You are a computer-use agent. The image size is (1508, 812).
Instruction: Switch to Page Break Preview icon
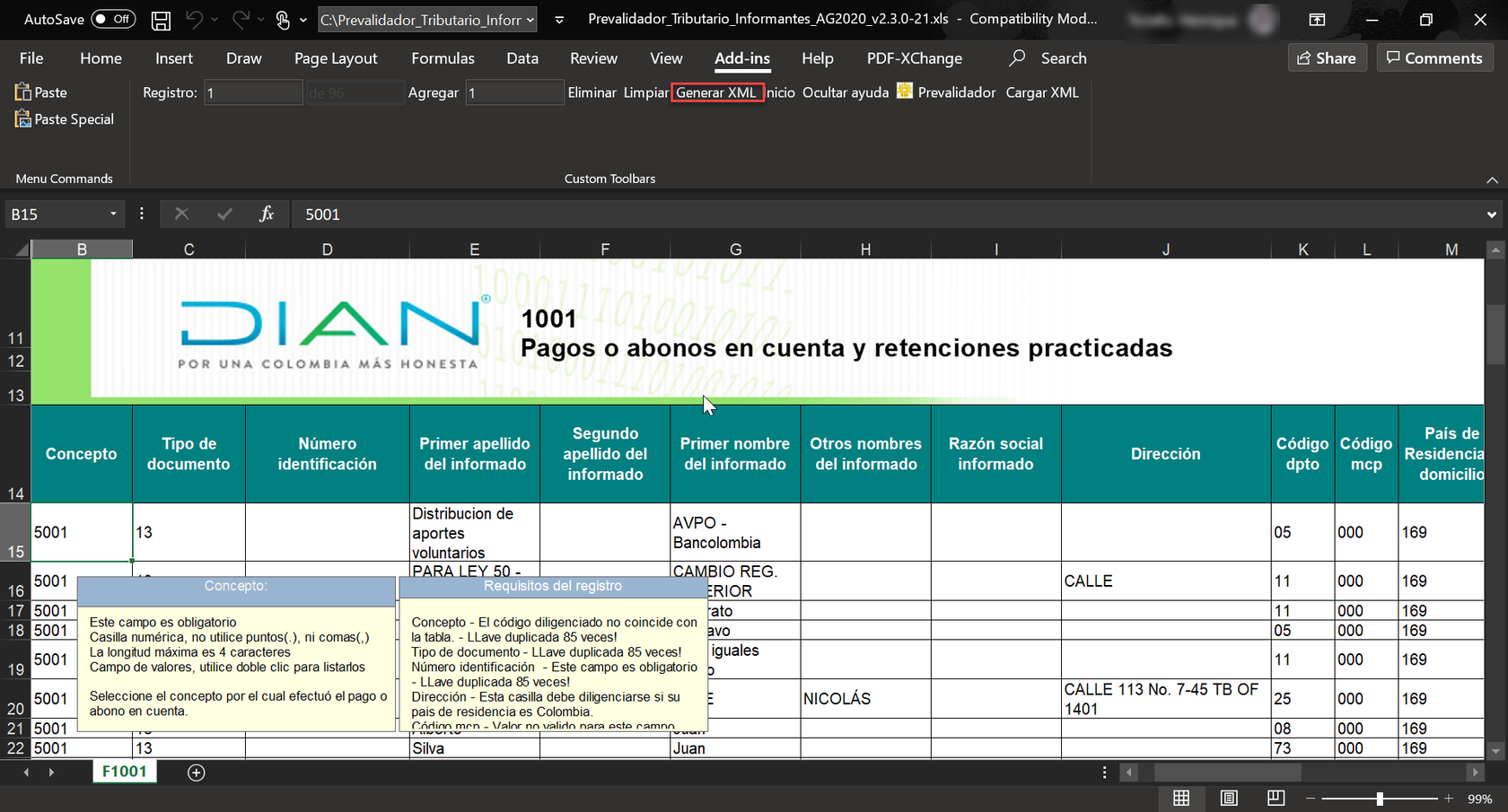pos(1276,798)
